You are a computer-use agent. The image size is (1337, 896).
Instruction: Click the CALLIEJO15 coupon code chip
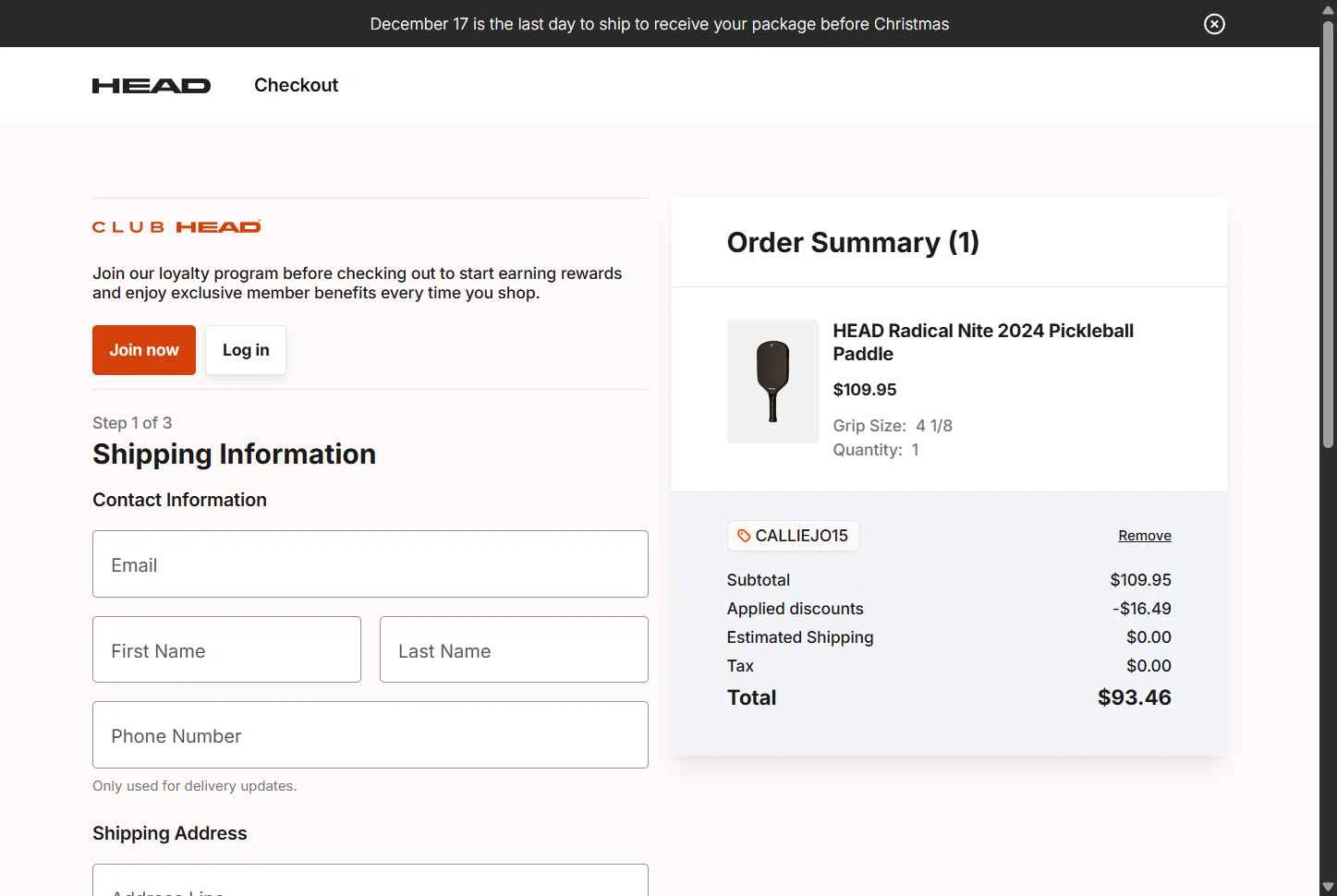pyautogui.click(x=794, y=536)
